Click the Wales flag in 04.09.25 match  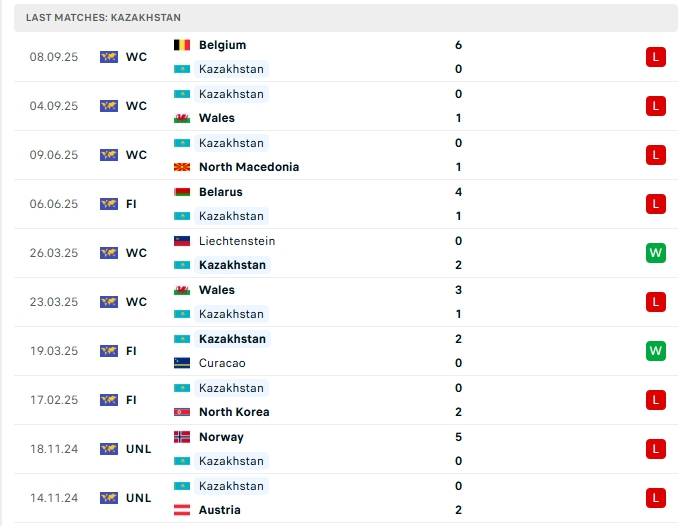pyautogui.click(x=182, y=118)
